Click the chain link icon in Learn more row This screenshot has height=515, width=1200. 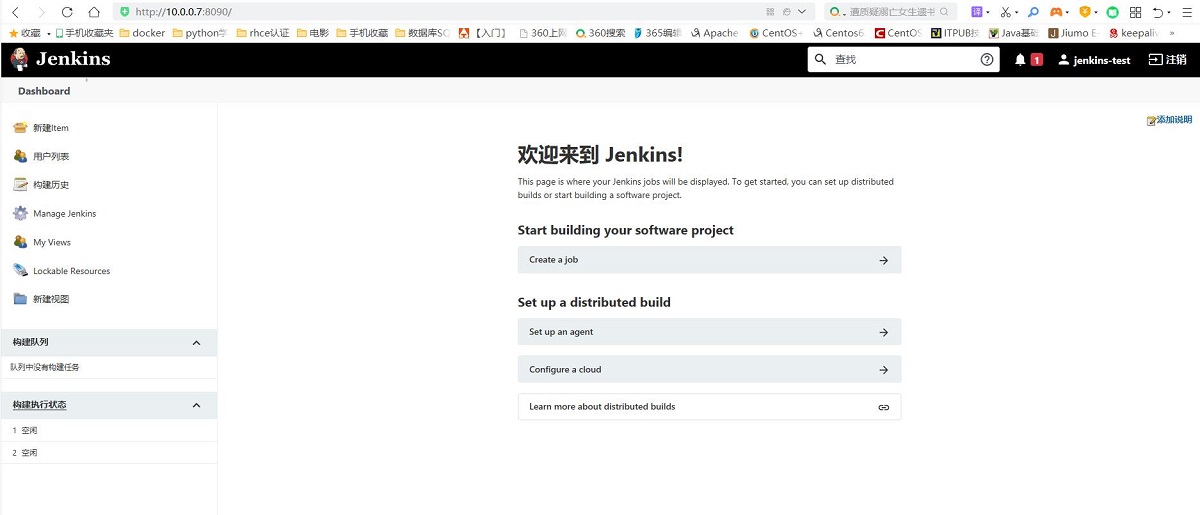click(884, 407)
